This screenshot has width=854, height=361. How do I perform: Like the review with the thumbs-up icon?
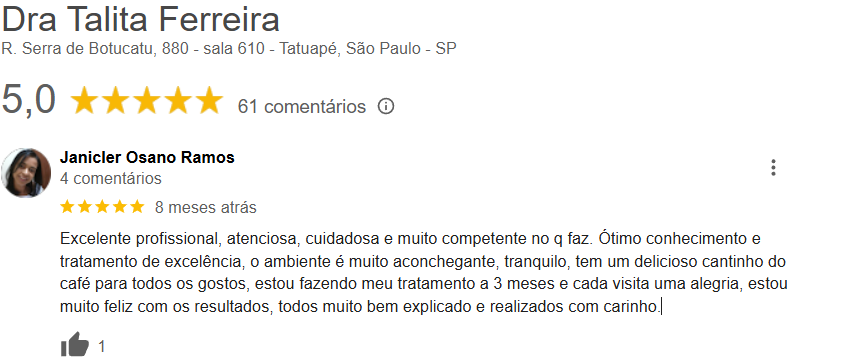[74, 344]
